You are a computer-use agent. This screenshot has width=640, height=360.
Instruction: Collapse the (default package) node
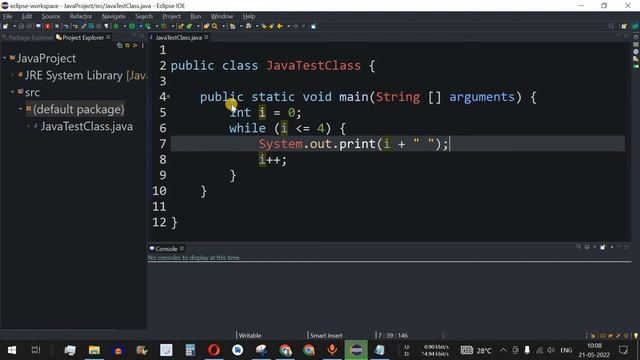pos(21,109)
